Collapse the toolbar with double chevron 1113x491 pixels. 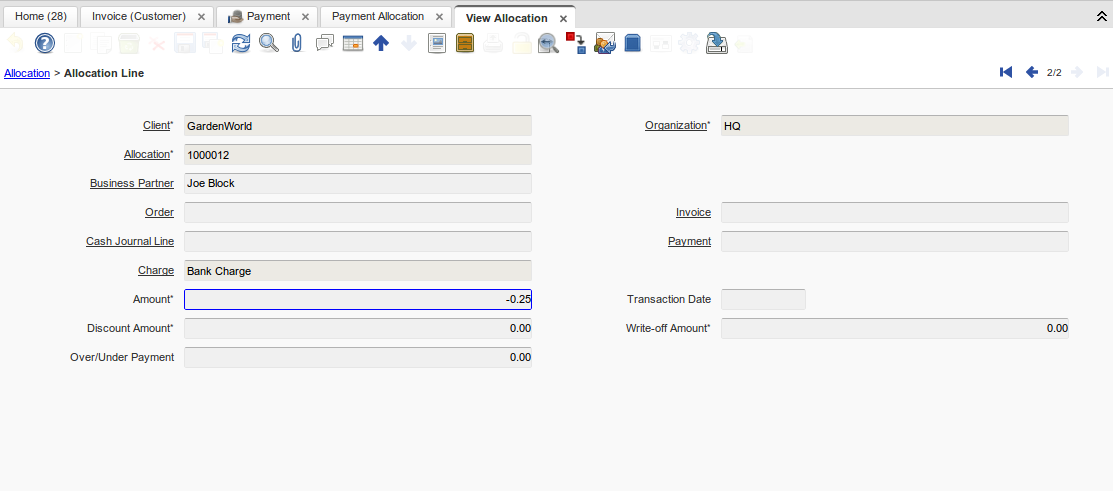[x=1102, y=17]
